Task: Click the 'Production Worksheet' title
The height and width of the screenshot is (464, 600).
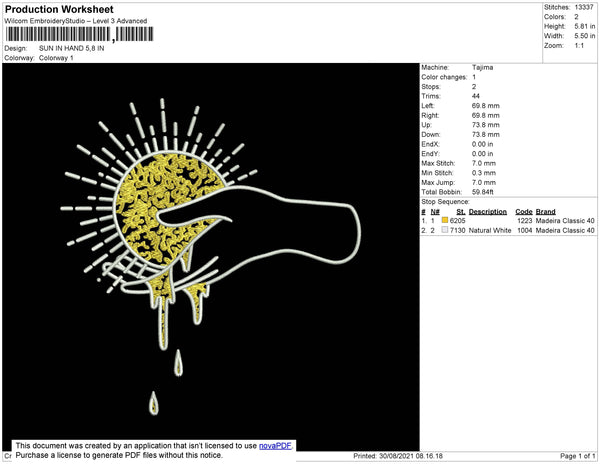Action: click(59, 9)
